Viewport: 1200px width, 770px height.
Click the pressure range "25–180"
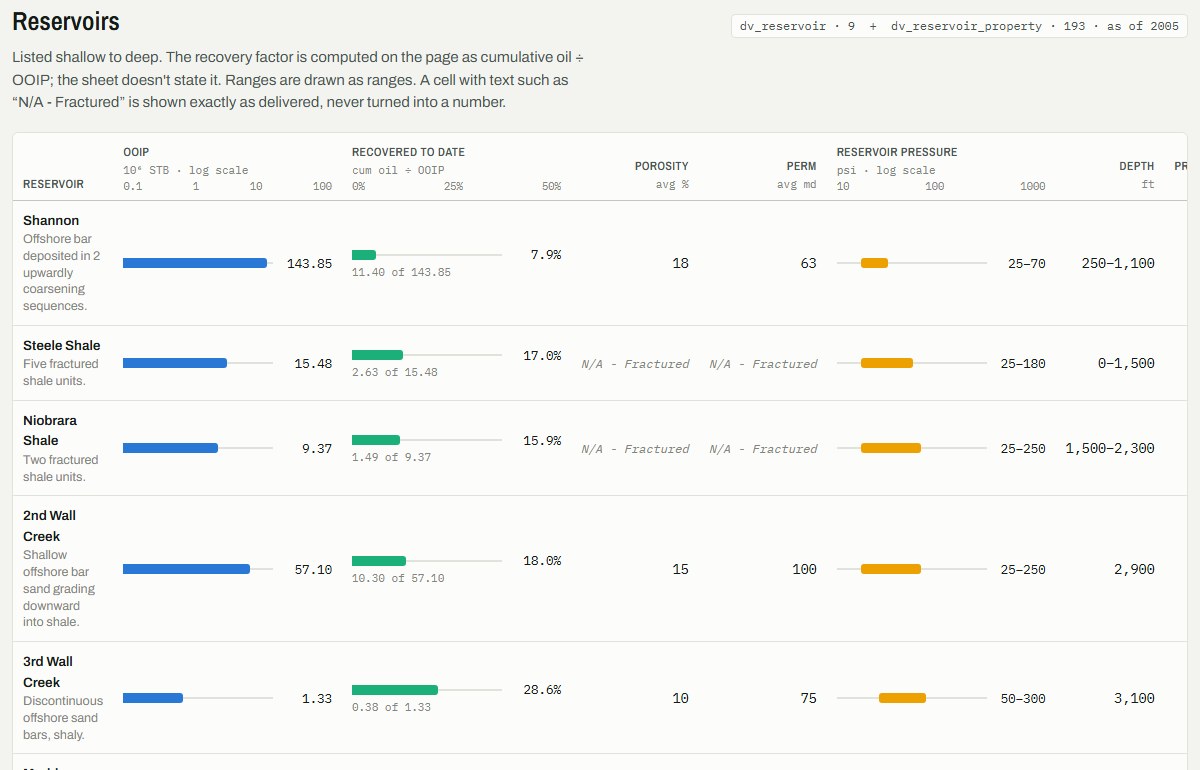(1023, 363)
